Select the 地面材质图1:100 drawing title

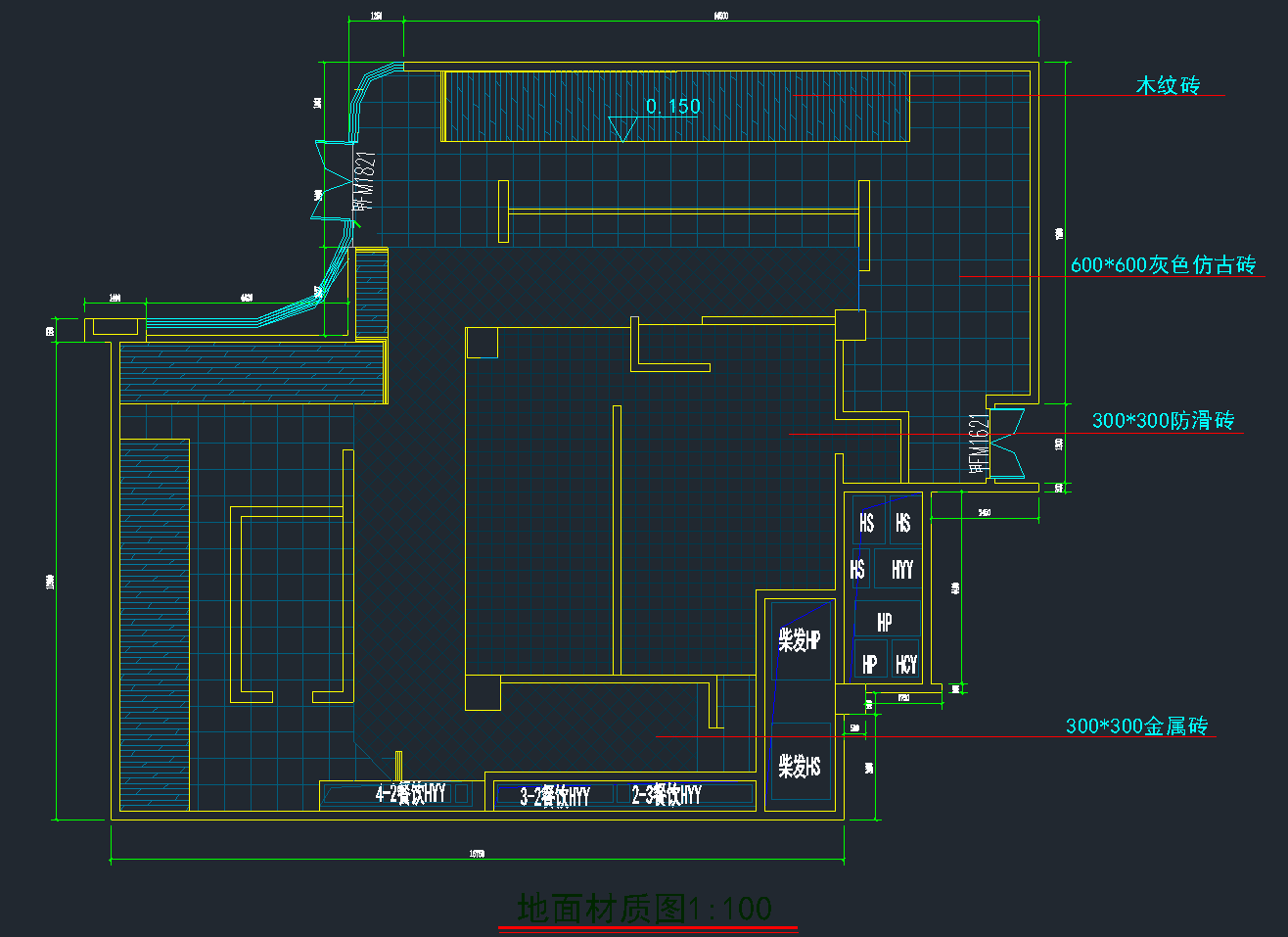click(x=644, y=908)
